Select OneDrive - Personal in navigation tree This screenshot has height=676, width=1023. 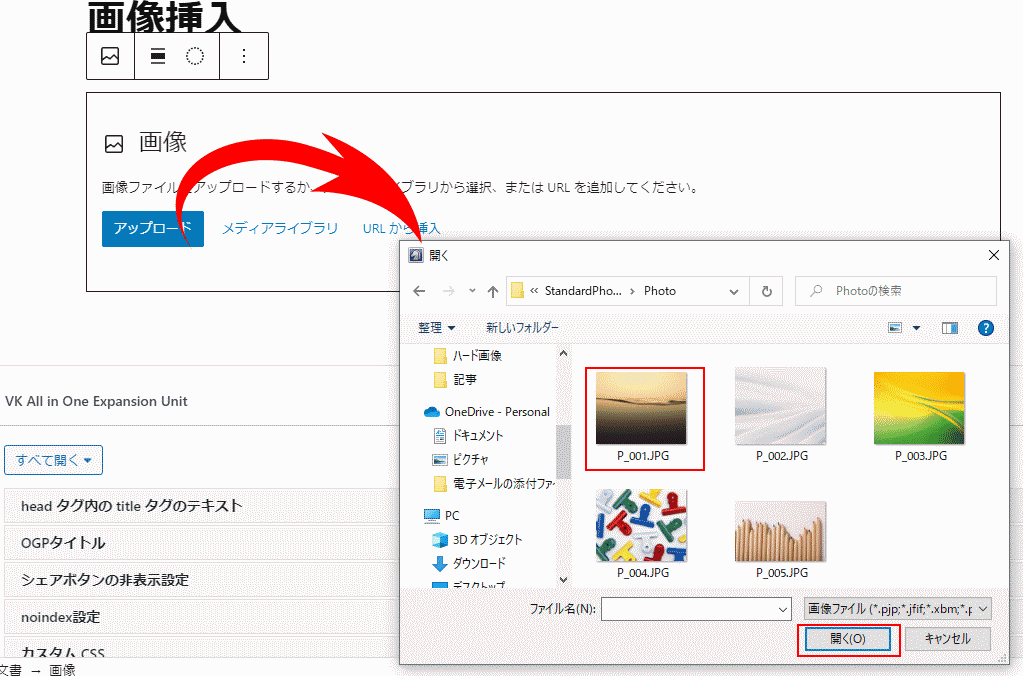tap(496, 412)
